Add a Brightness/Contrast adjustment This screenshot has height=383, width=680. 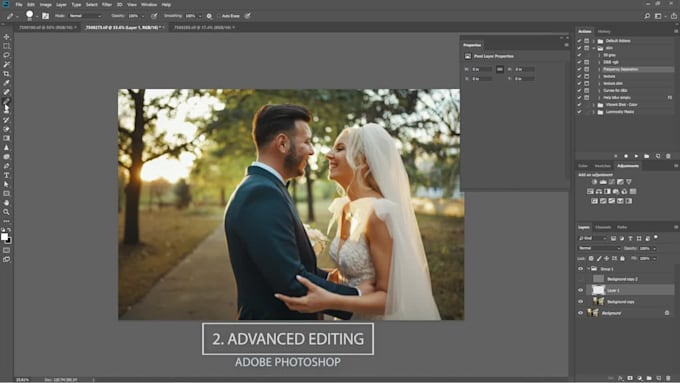(595, 182)
